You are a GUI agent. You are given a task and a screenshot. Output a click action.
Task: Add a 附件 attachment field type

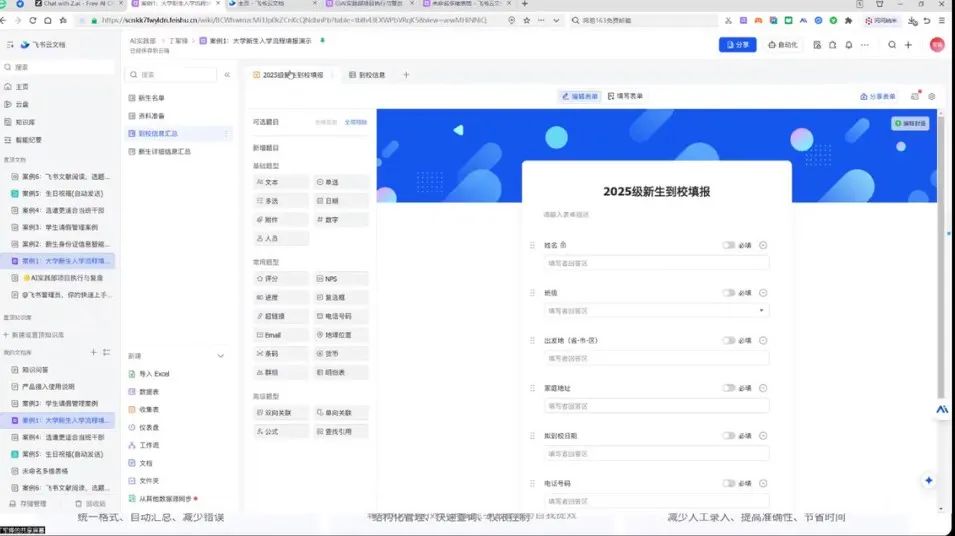(281, 219)
